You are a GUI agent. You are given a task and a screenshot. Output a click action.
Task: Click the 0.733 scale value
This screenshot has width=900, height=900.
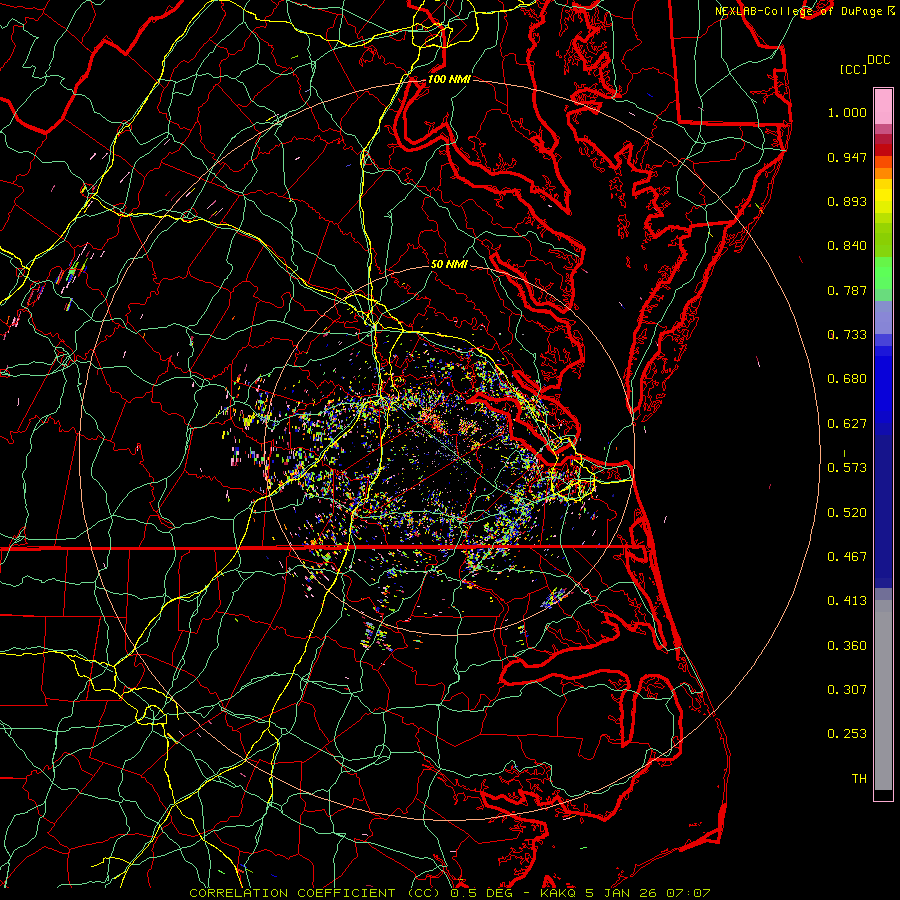click(847, 335)
